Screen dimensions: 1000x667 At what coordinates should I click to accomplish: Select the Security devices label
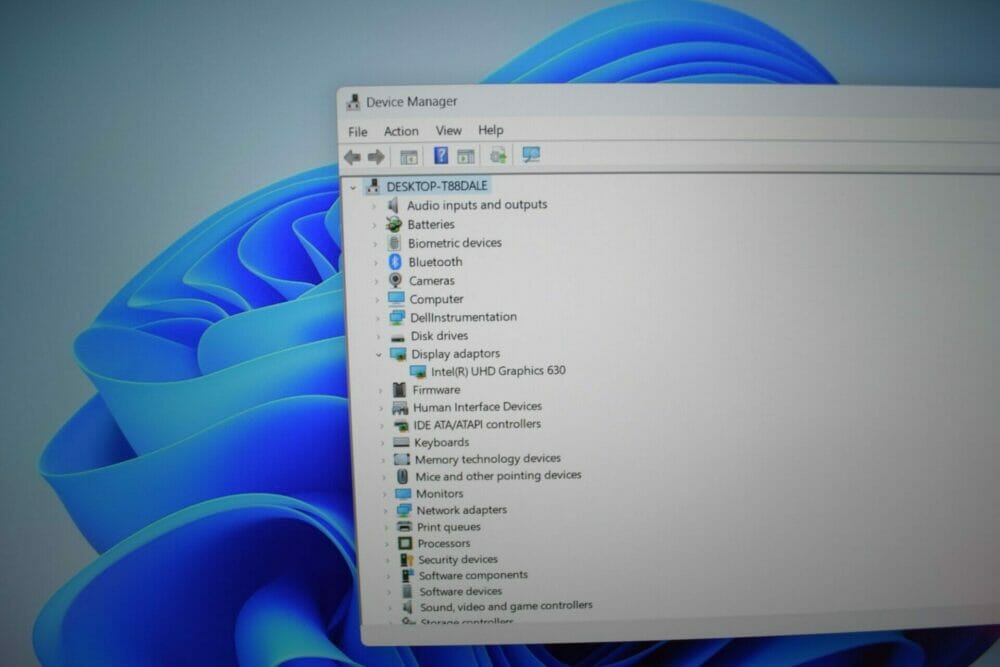[x=458, y=560]
